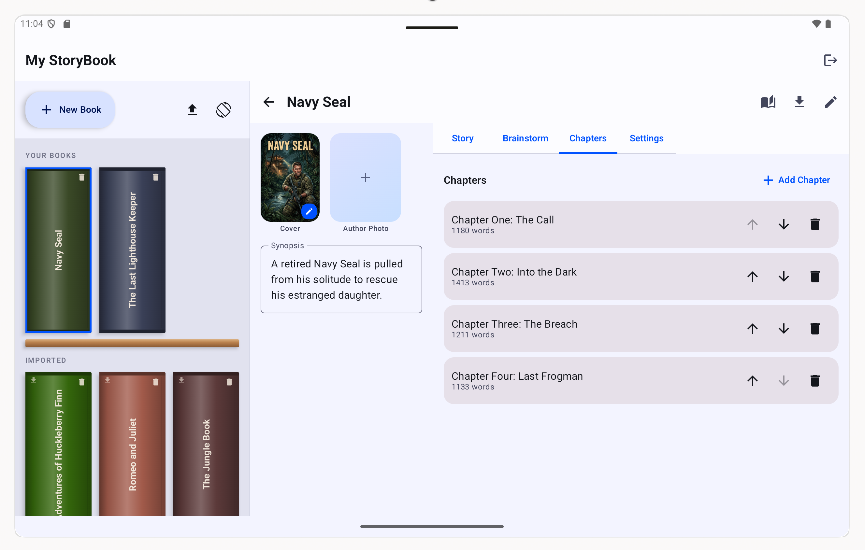Click the Wi-Fi status icon

tap(816, 24)
